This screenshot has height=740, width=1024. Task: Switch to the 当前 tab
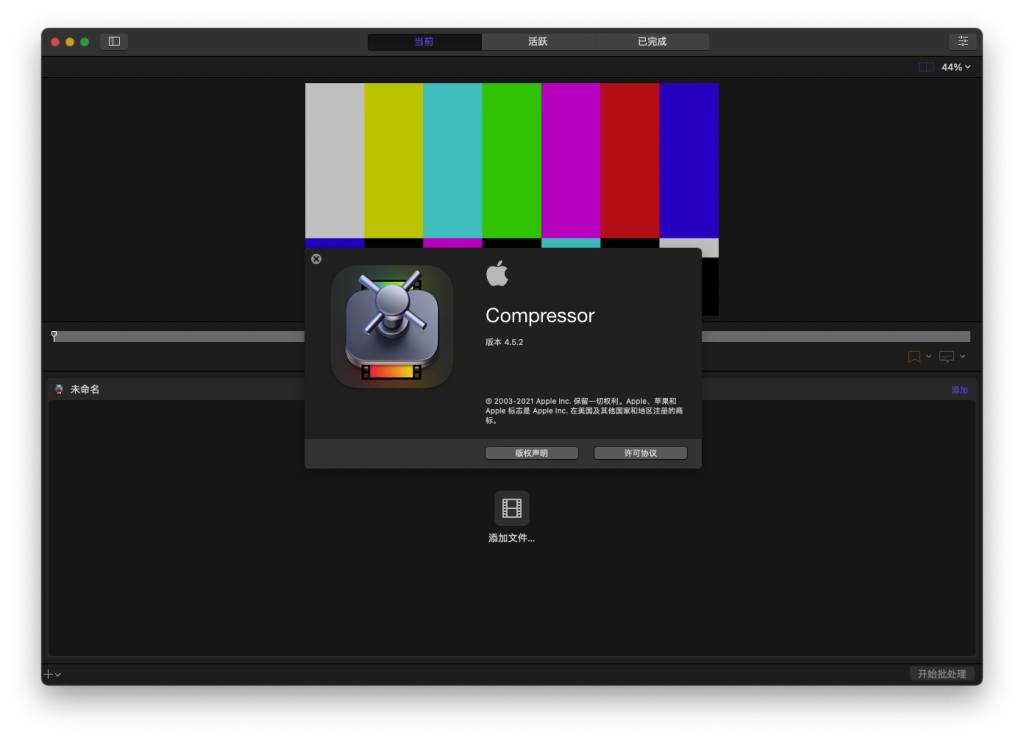[424, 42]
